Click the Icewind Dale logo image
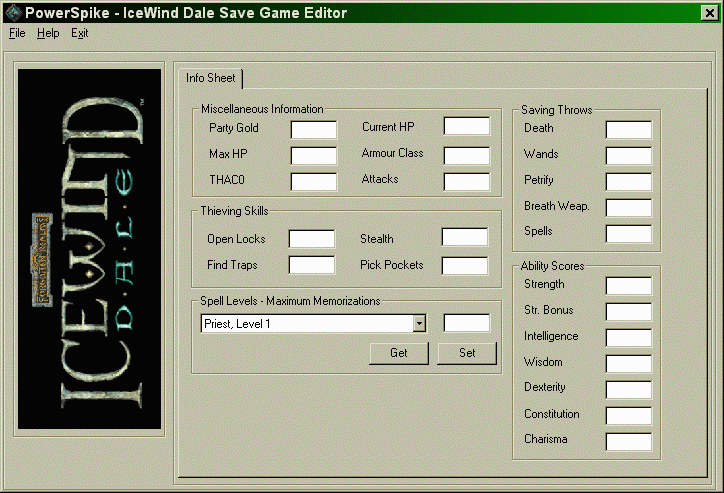Screen dimensions: 724x493 [89, 249]
